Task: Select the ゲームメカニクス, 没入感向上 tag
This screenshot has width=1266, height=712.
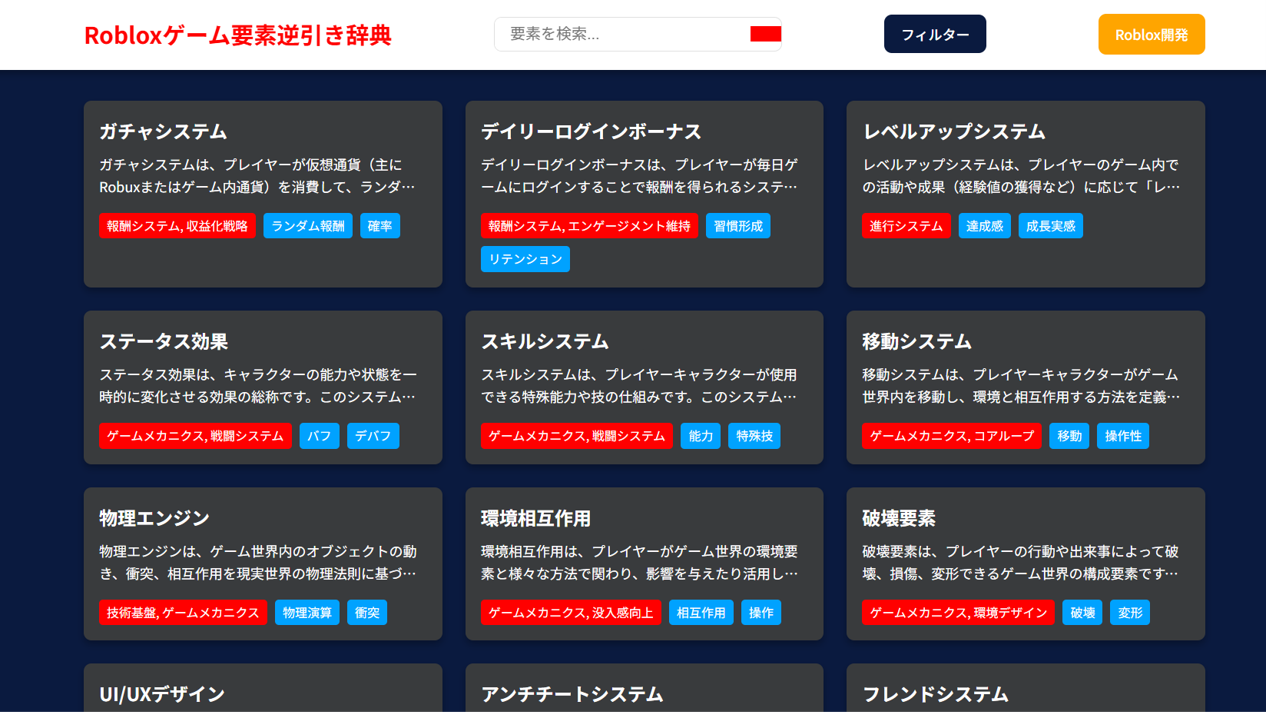Action: 570,613
